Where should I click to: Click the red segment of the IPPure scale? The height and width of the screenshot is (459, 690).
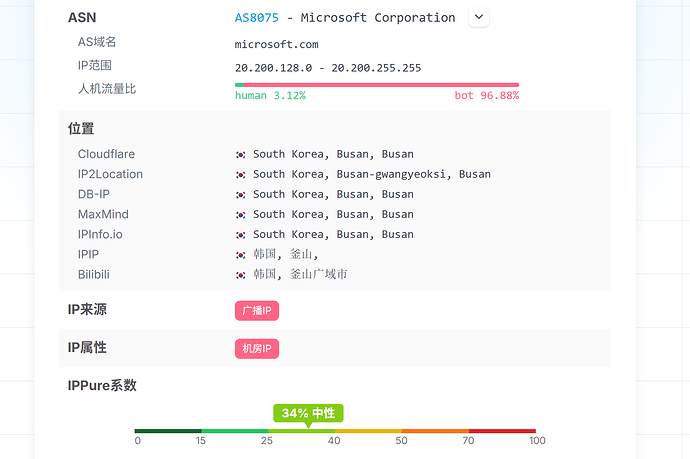(x=503, y=431)
